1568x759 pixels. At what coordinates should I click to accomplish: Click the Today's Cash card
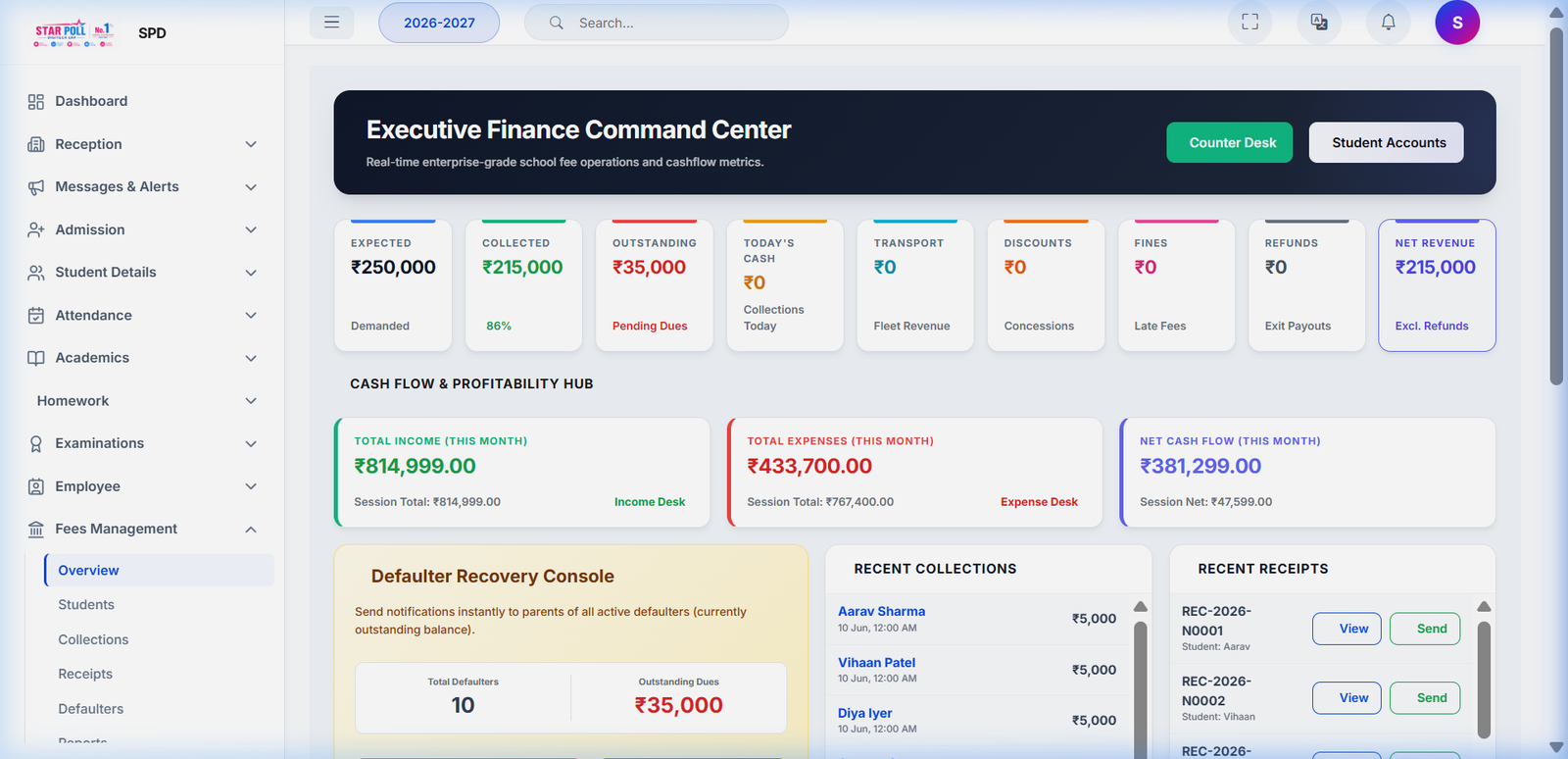tap(785, 285)
